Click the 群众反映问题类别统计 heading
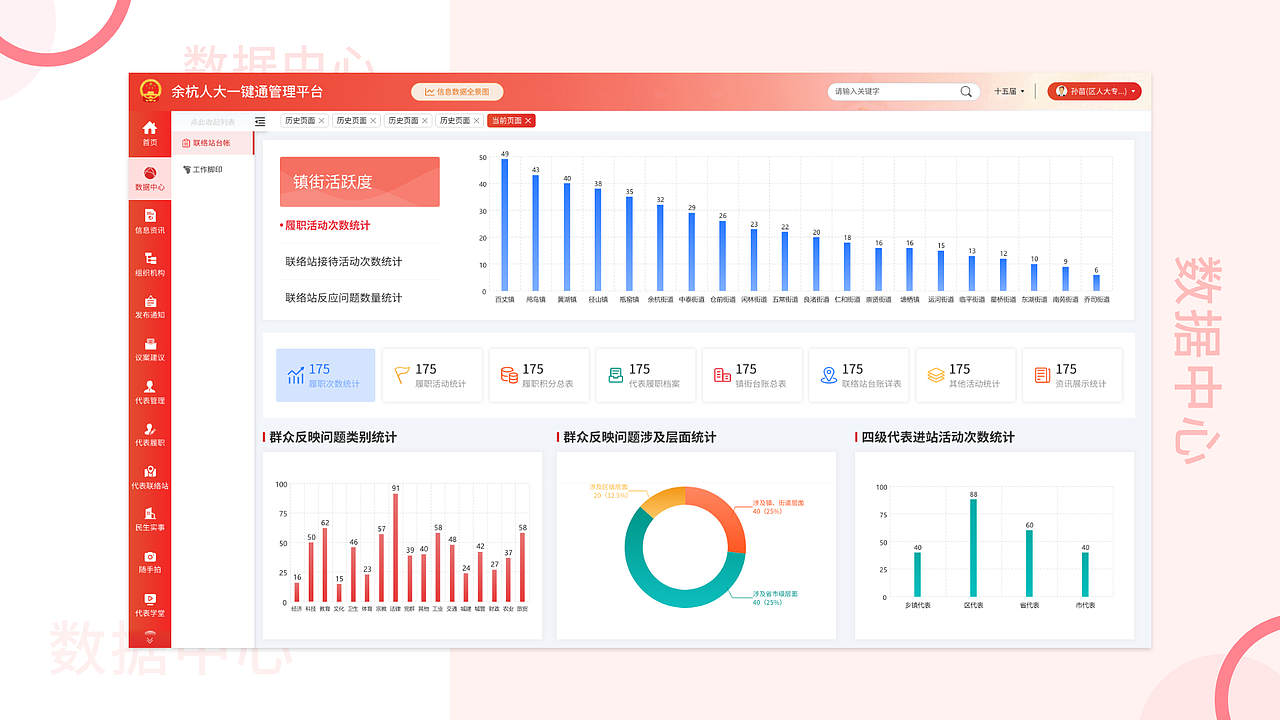This screenshot has width=1280, height=720. (x=332, y=437)
